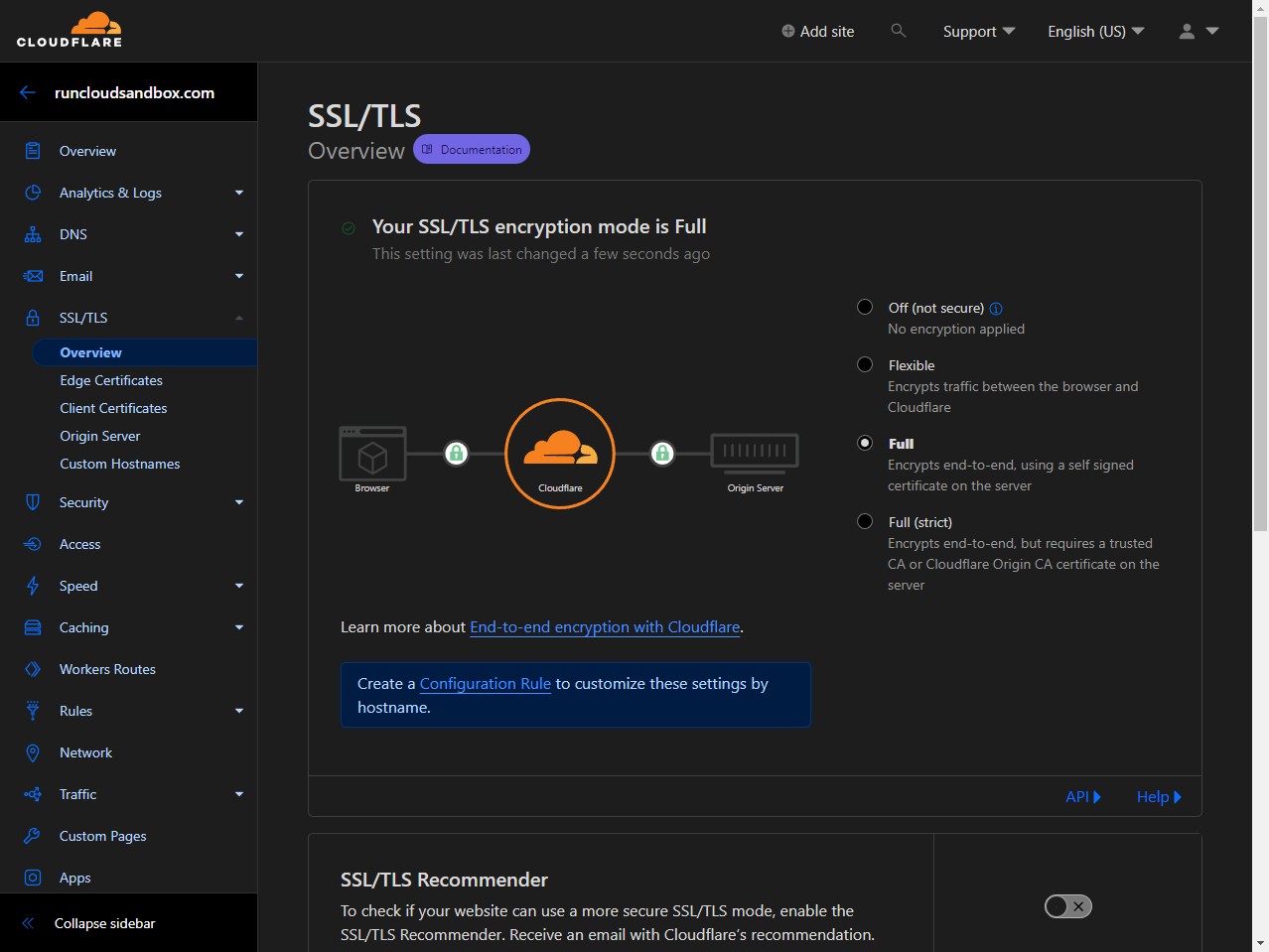Click the scrollbar down arrow
The image size is (1269, 952).
coord(1260,943)
